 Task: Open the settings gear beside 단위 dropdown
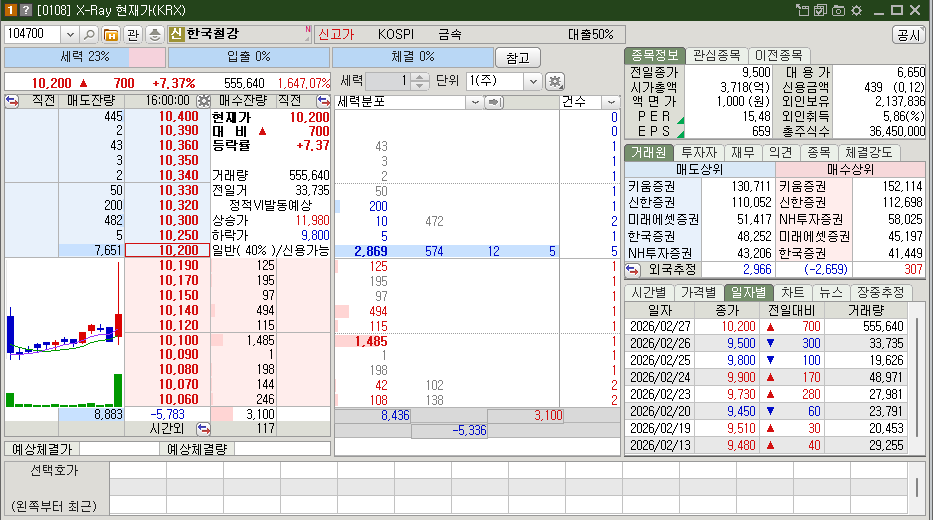[x=555, y=81]
